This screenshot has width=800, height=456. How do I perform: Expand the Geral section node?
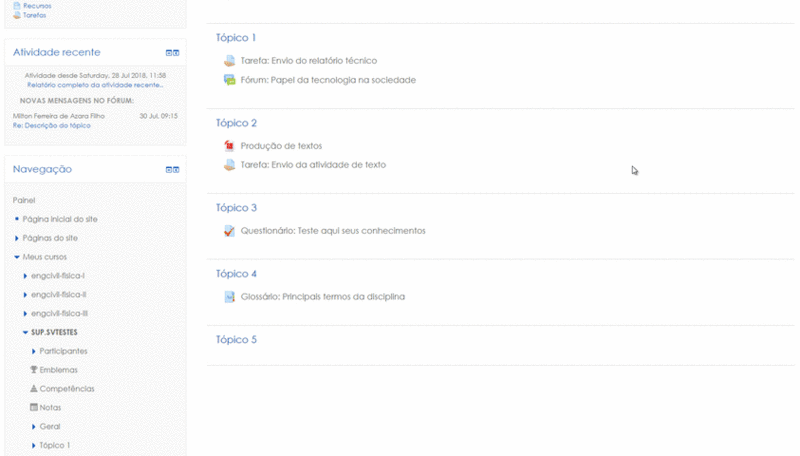pyautogui.click(x=34, y=426)
